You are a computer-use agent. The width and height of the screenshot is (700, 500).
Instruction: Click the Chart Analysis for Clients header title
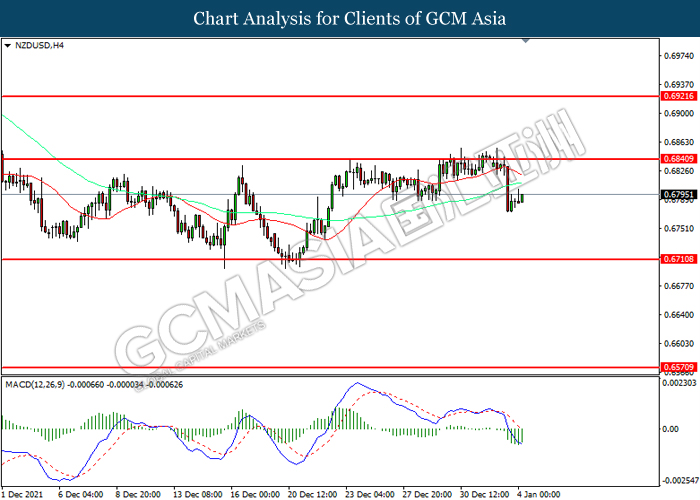[350, 19]
